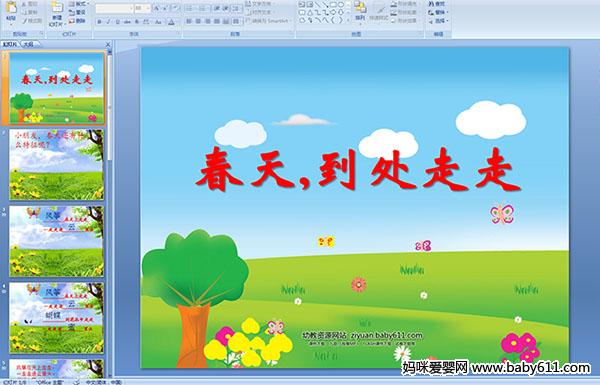This screenshot has height=385, width=600.
Task: Click the strikethrough icon in the font group
Action: click(127, 22)
